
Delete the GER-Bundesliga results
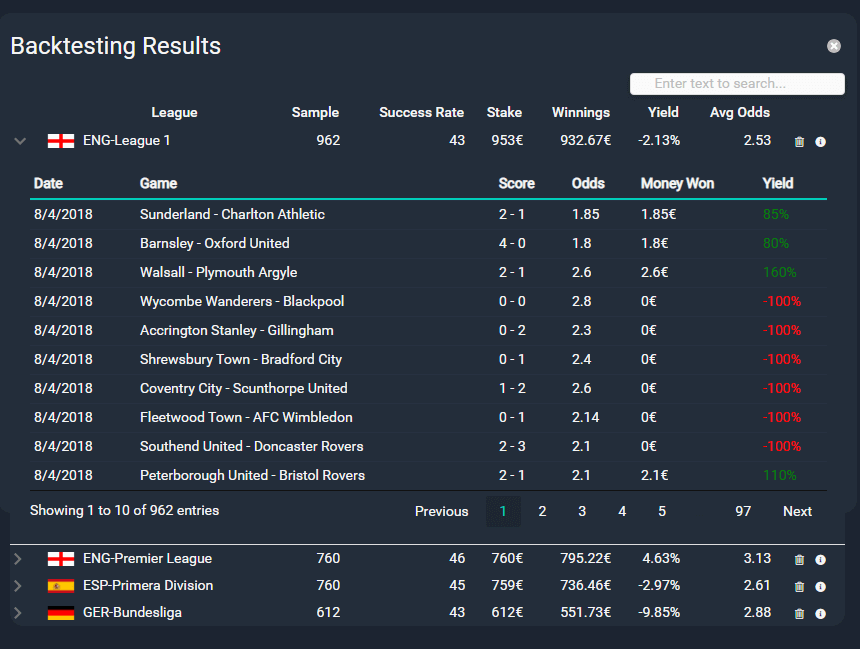point(799,612)
